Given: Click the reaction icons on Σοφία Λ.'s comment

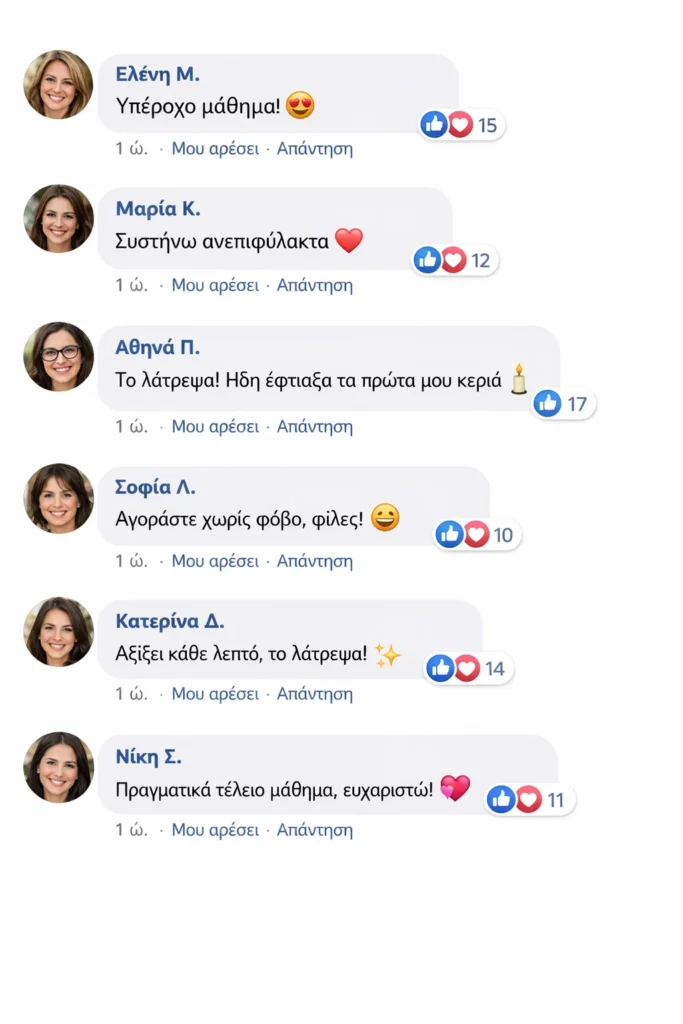Looking at the screenshot, I should point(463,535).
